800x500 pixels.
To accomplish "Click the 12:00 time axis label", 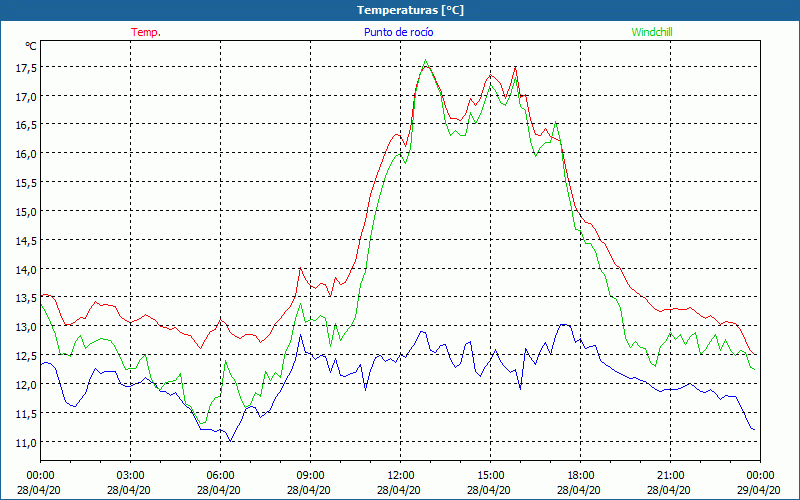I will click(x=401, y=476).
